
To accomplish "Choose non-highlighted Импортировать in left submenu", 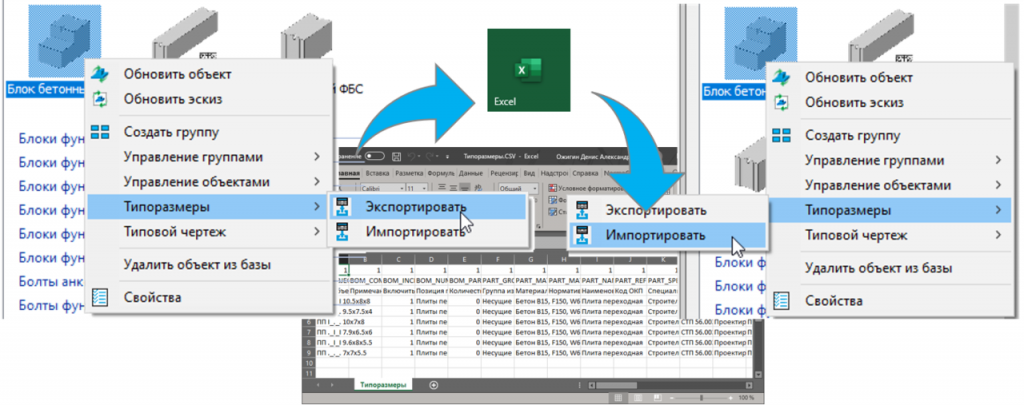I will coord(427,232).
